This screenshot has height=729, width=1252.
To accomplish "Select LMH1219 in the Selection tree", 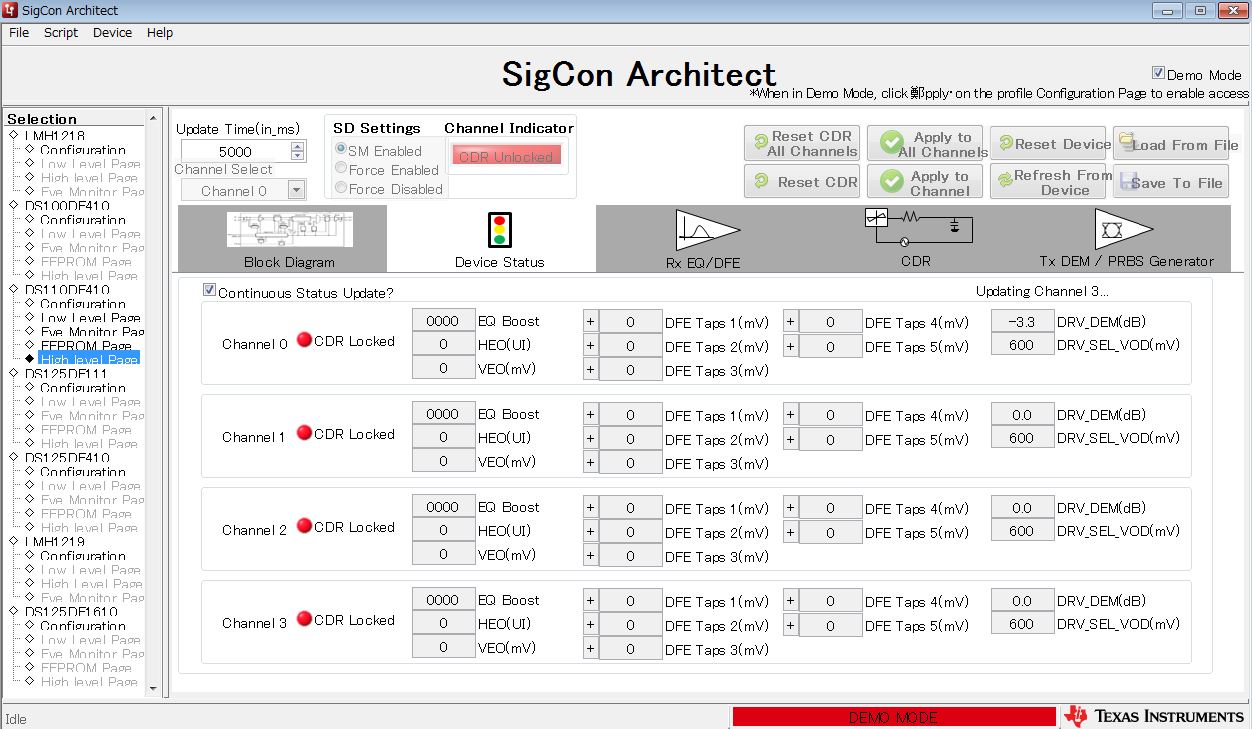I will pos(55,541).
